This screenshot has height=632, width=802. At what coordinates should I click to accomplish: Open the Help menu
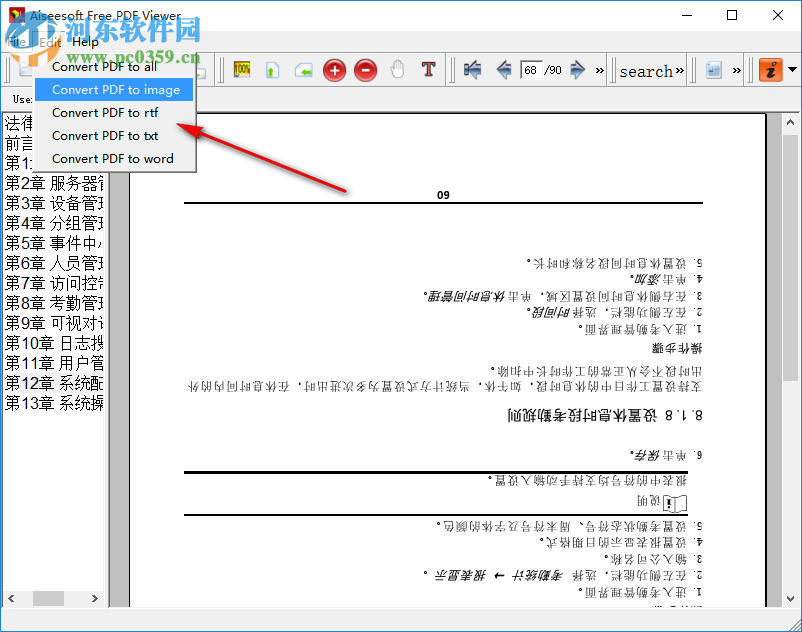point(85,42)
